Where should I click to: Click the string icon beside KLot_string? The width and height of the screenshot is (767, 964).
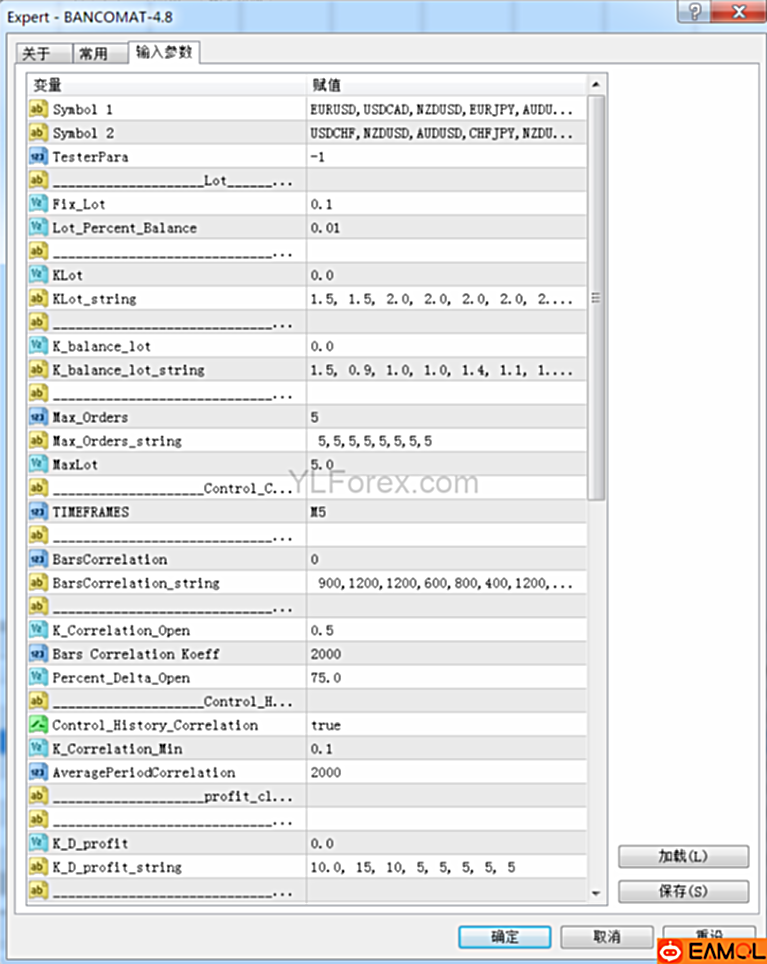coord(38,299)
